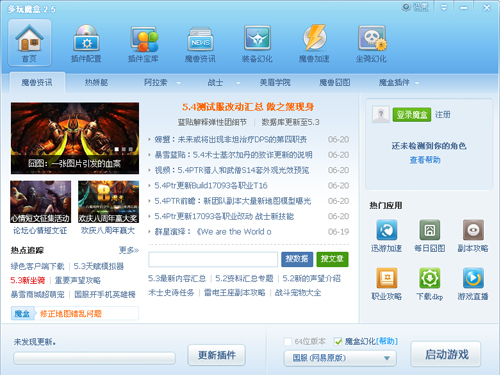The width and height of the screenshot is (500, 375).
Task: Open the 5.4Ptr更新Build17093各职业T16 article
Action: coord(211,185)
